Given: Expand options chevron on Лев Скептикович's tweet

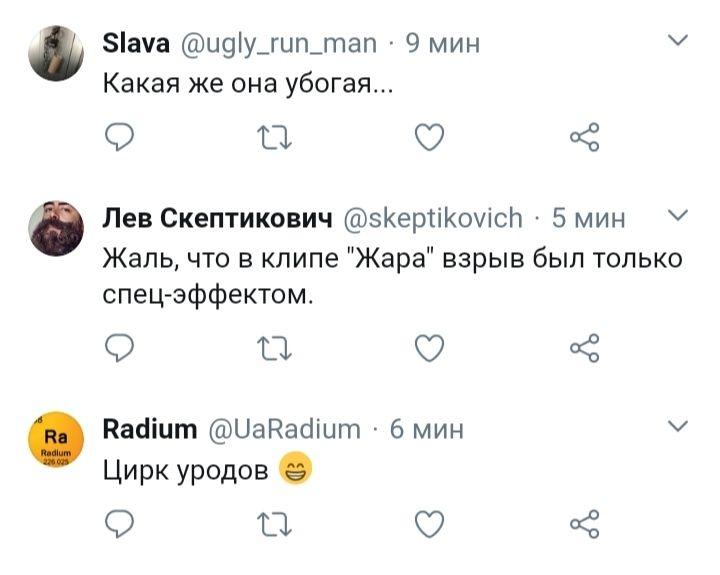Looking at the screenshot, I should pyautogui.click(x=677, y=215).
